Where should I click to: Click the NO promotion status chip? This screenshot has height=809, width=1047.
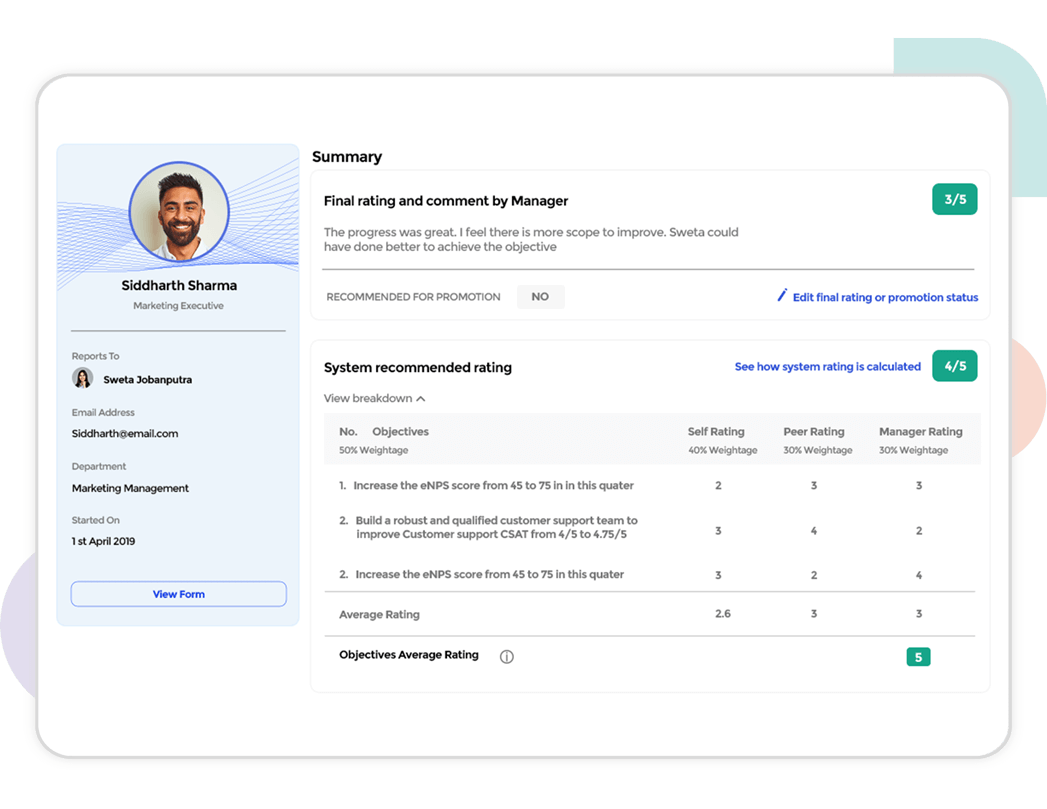(540, 296)
